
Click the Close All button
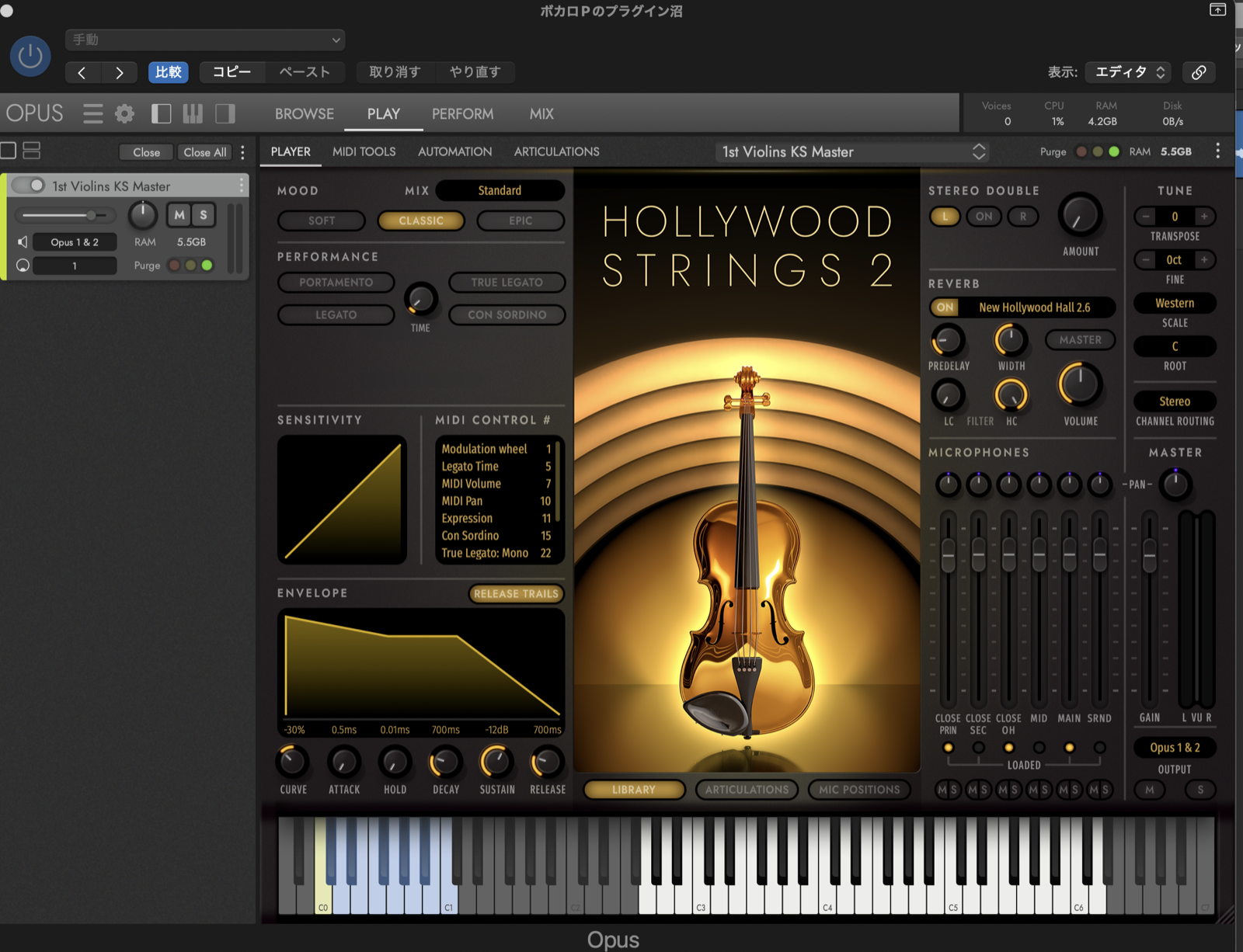(205, 152)
